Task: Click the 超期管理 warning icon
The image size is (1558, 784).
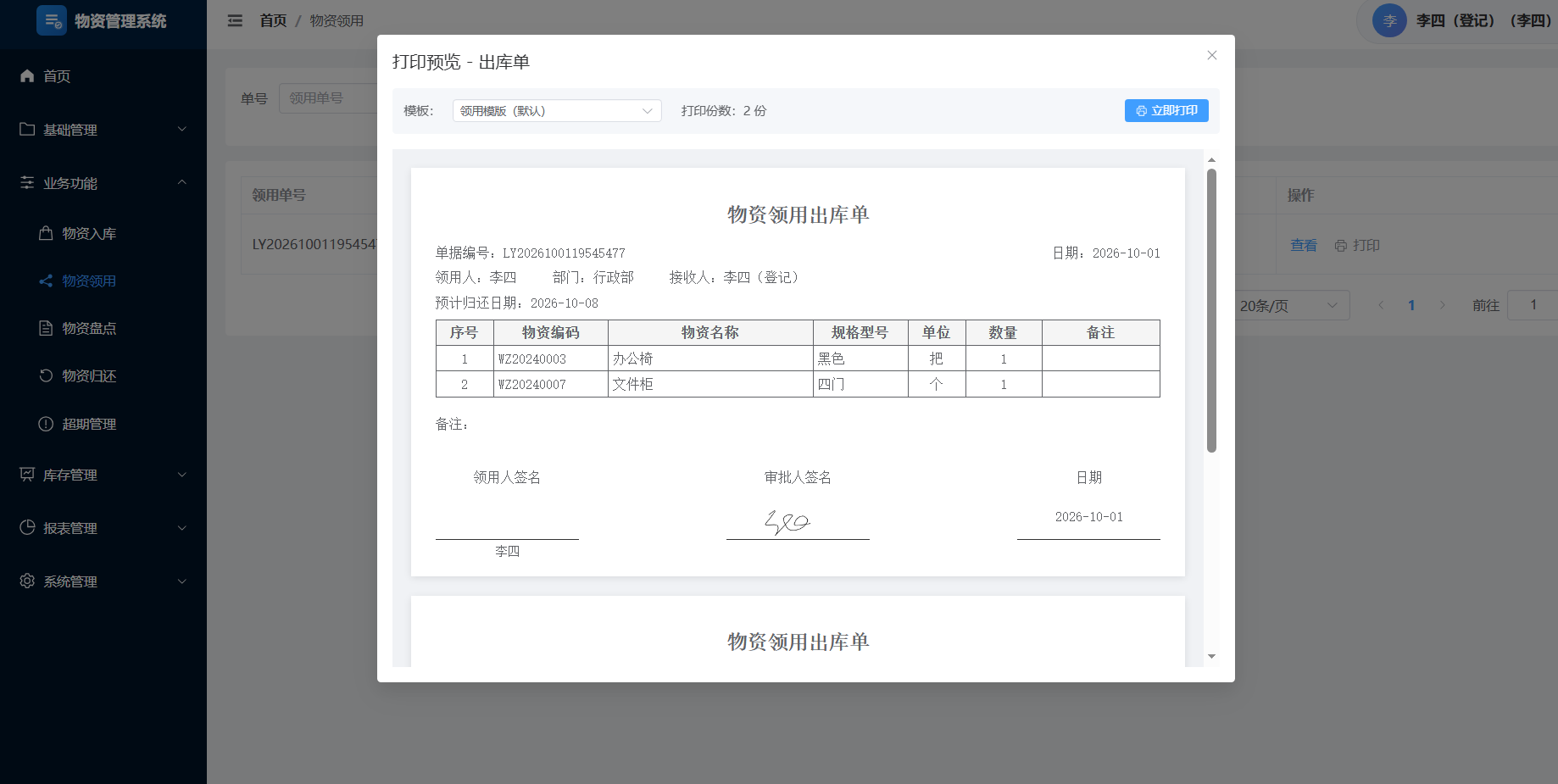Action: [46, 424]
